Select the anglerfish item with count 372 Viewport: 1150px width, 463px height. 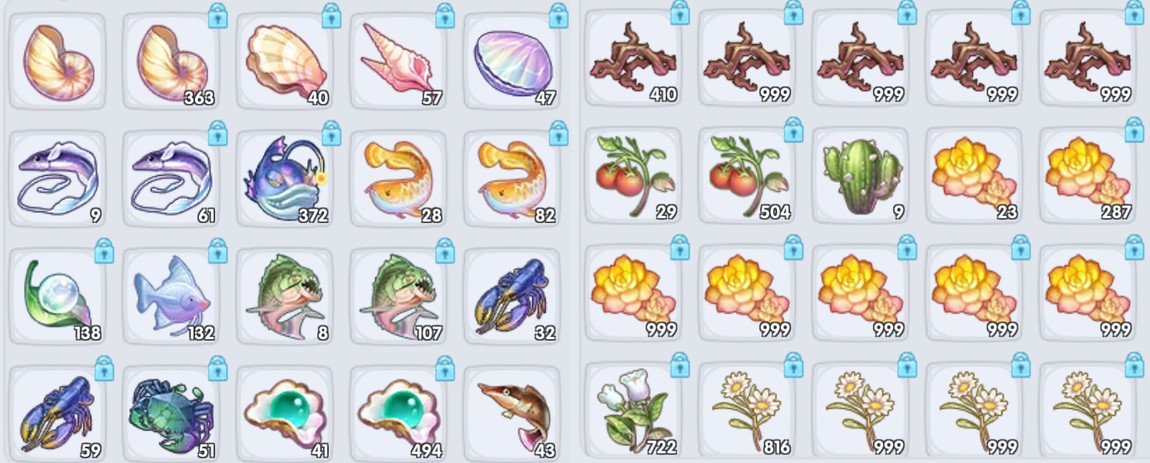285,178
